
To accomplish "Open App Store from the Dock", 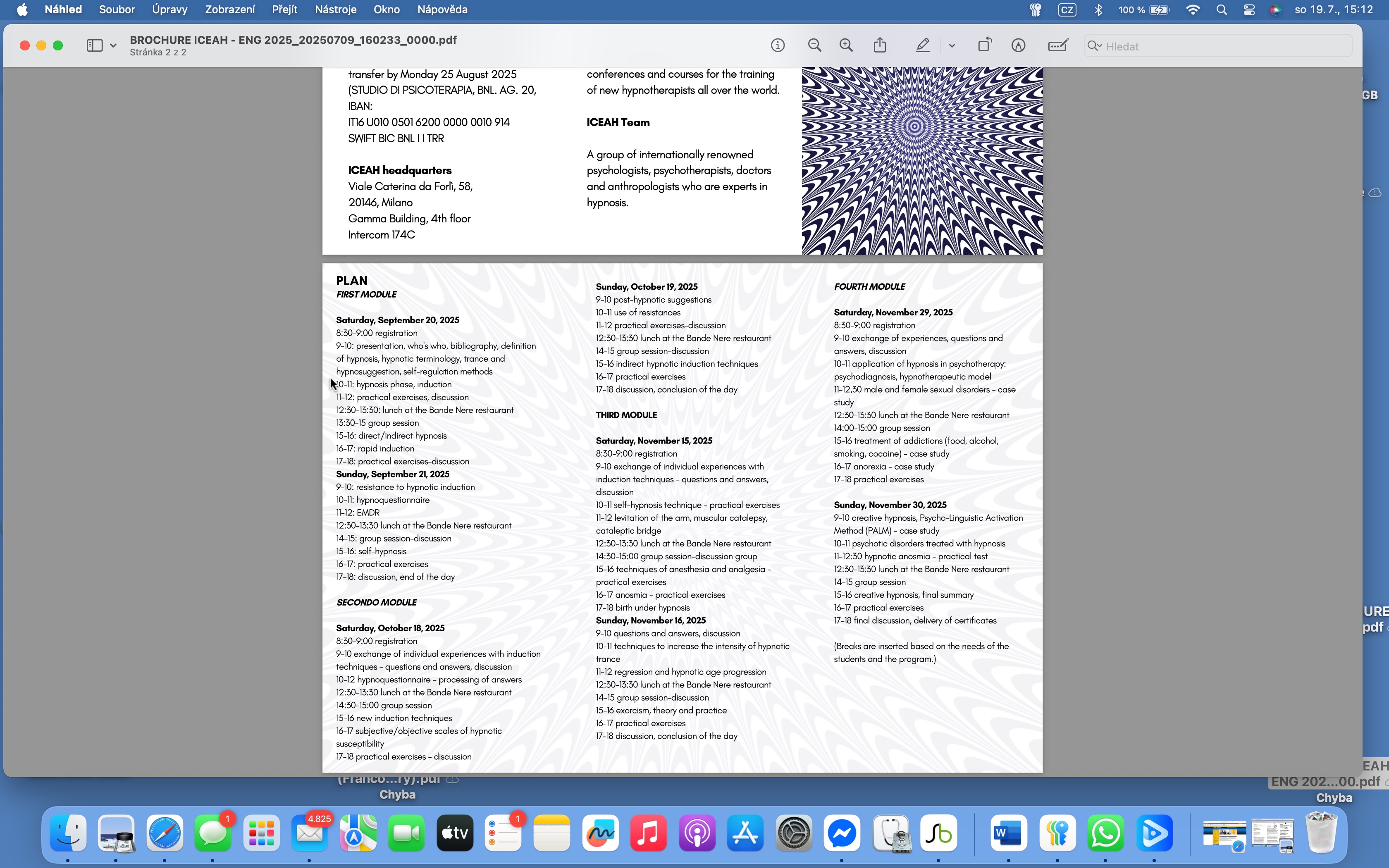I will 745,832.
